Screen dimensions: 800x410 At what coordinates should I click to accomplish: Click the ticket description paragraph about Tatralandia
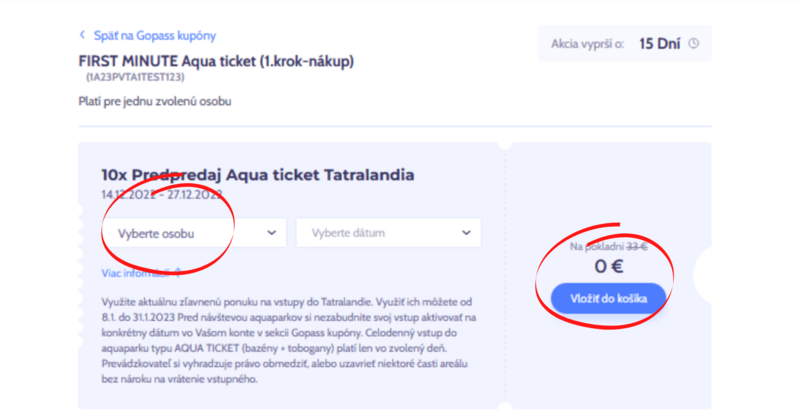tap(289, 341)
